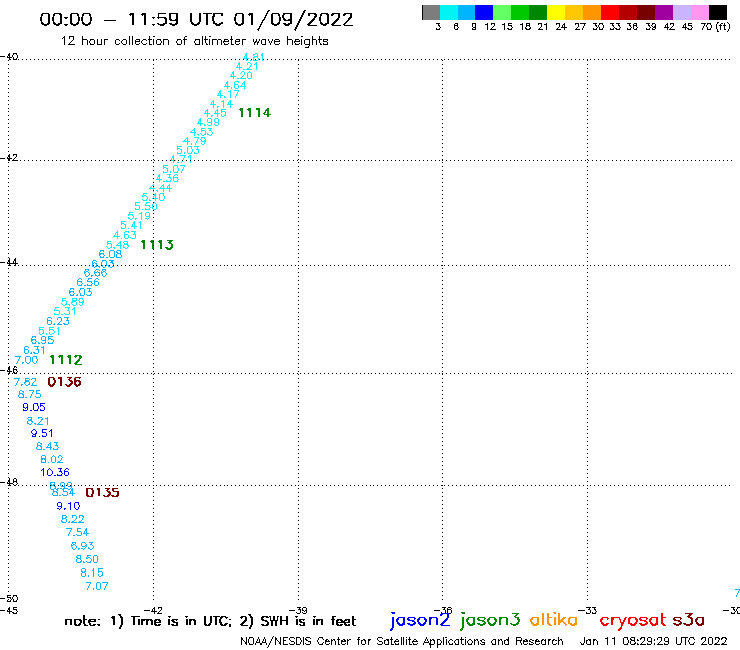Select the 8.22 data point

tap(73, 519)
